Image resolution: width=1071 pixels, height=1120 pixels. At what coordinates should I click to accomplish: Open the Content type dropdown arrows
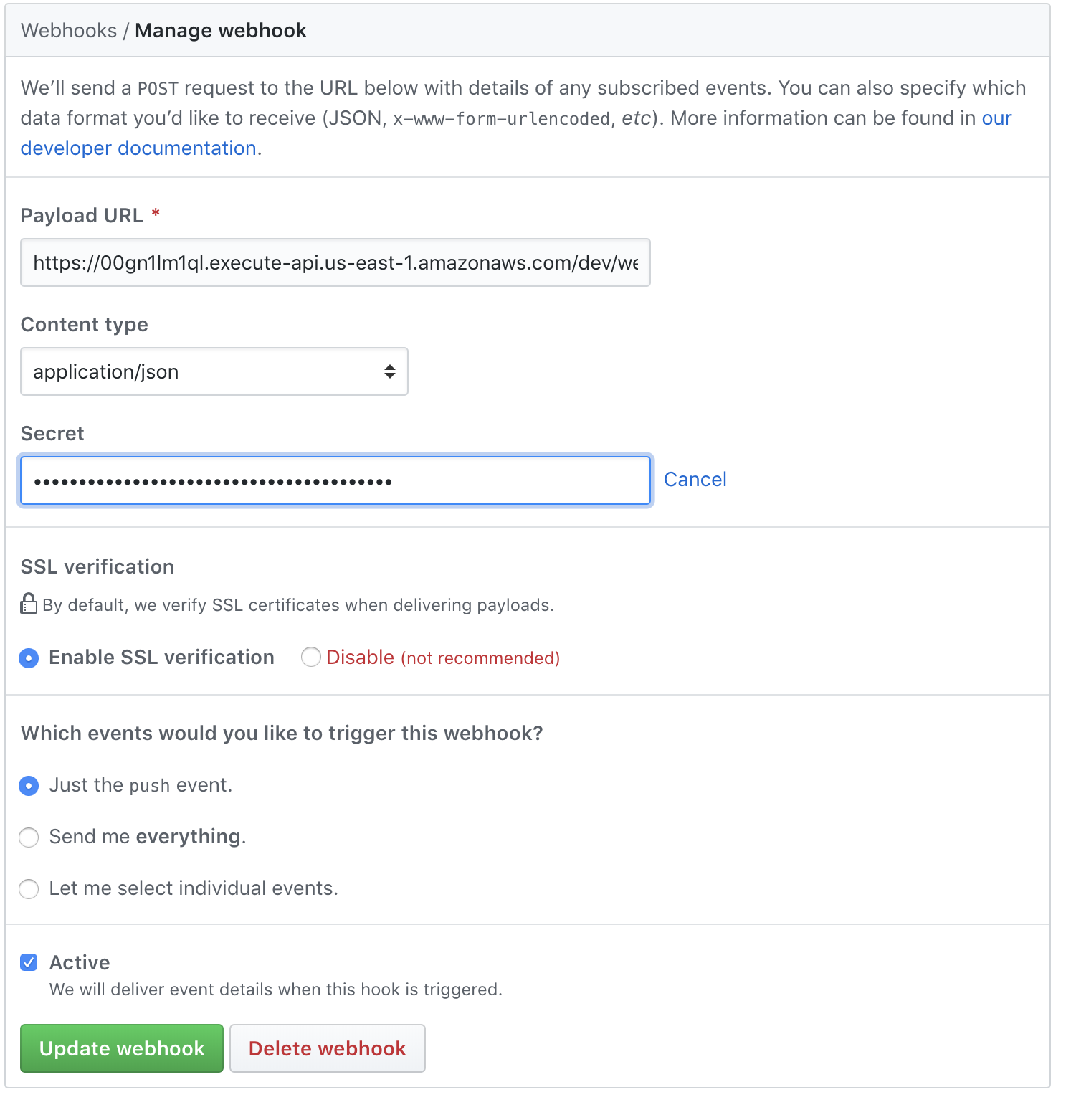click(x=389, y=371)
